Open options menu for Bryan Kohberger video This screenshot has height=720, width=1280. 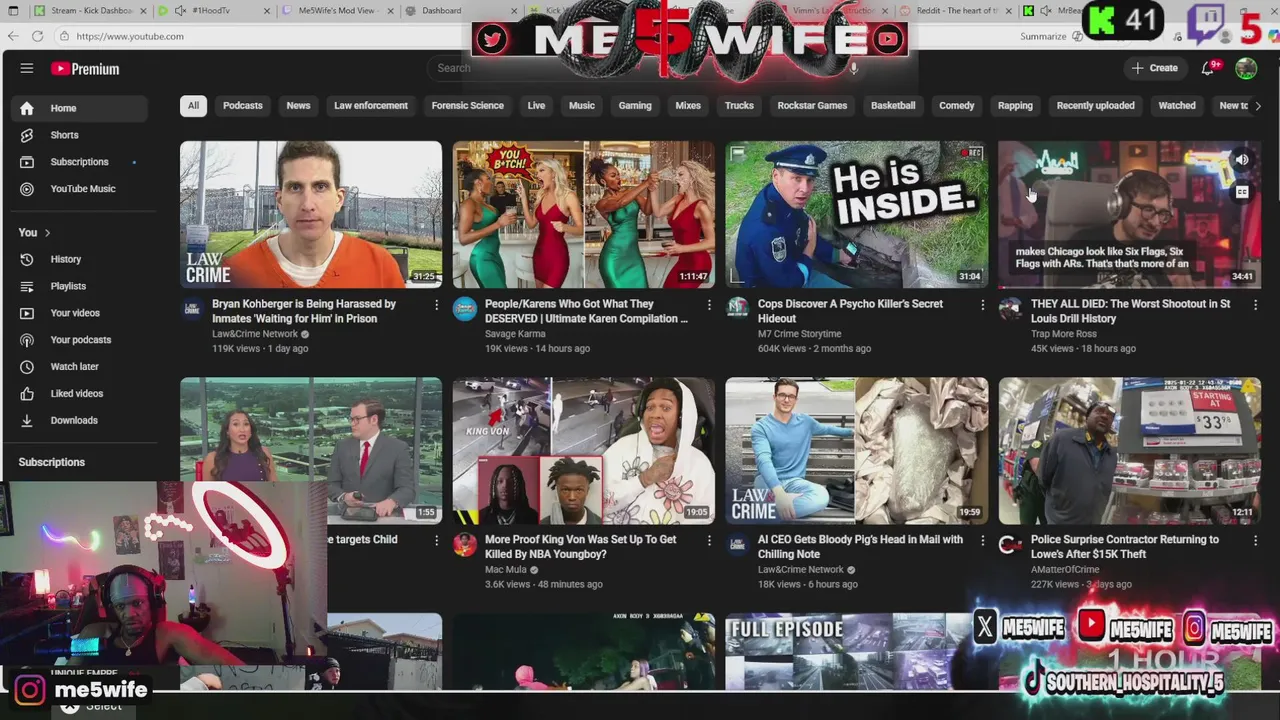coord(436,305)
